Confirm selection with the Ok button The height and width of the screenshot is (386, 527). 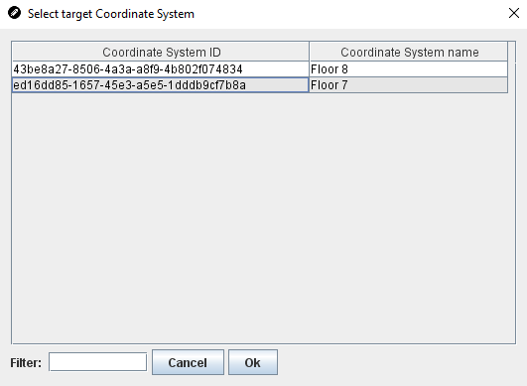[x=253, y=362]
